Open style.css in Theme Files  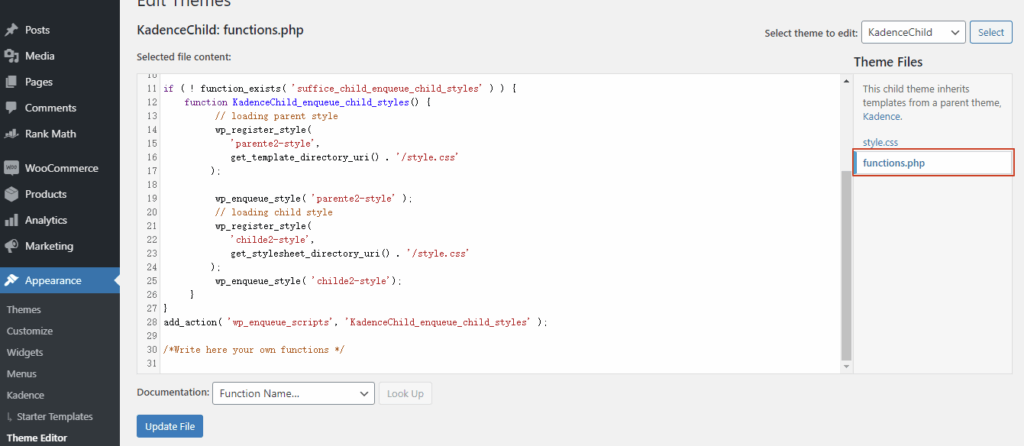tap(880, 143)
